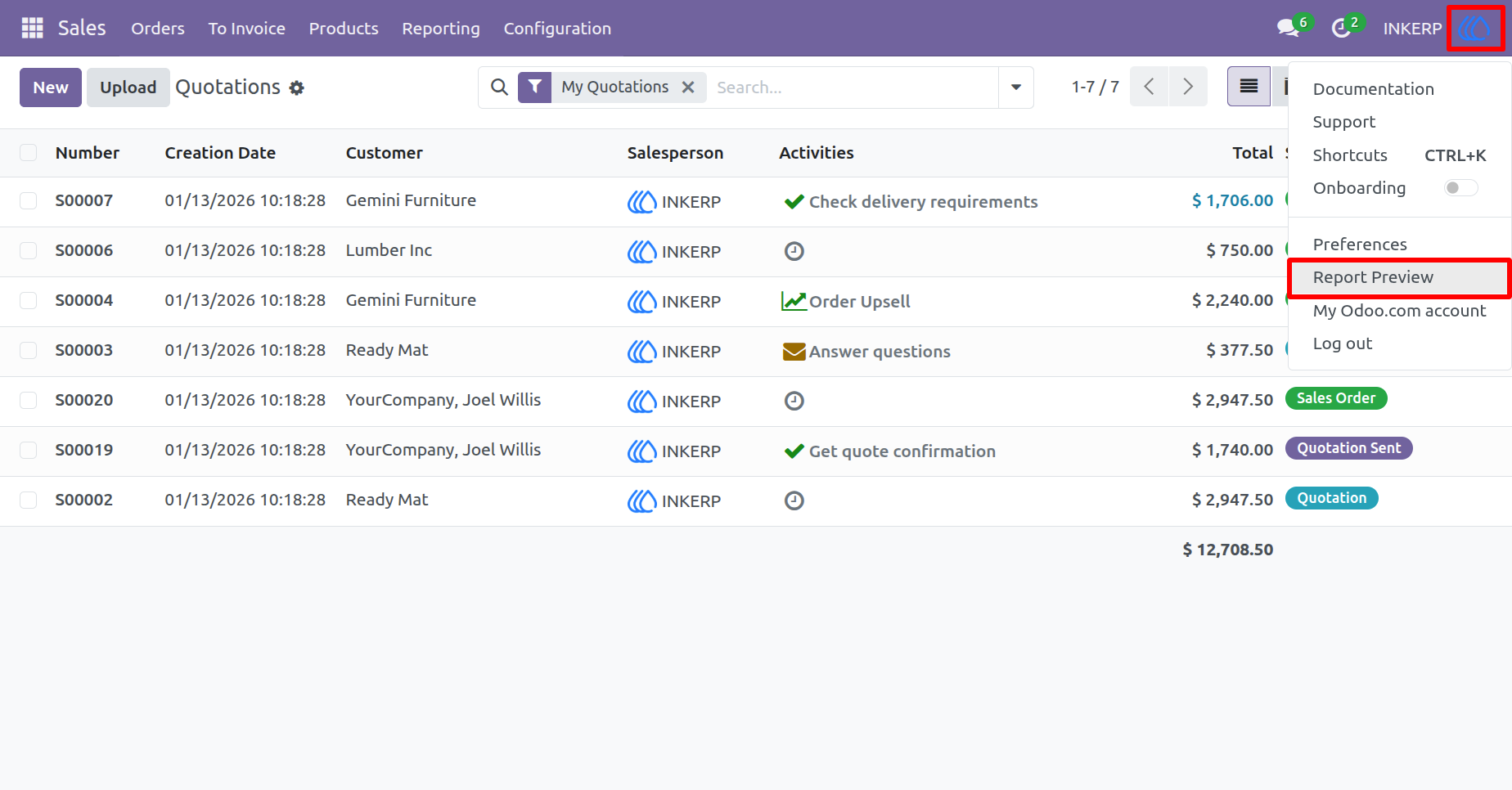Click the Quotations settings gear icon

(x=297, y=88)
